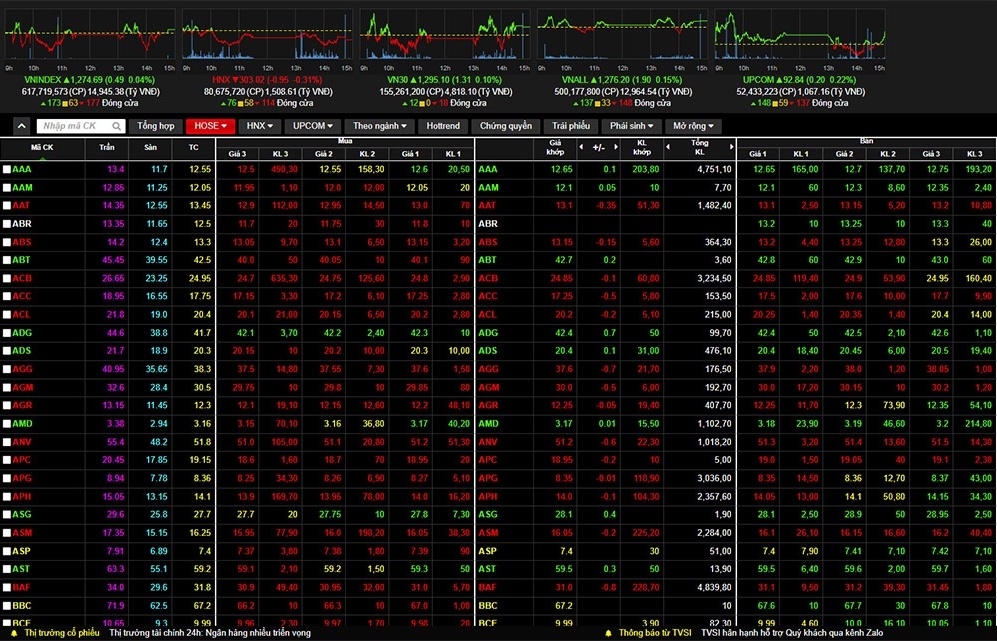Check the box beside BAF

tap(8, 588)
